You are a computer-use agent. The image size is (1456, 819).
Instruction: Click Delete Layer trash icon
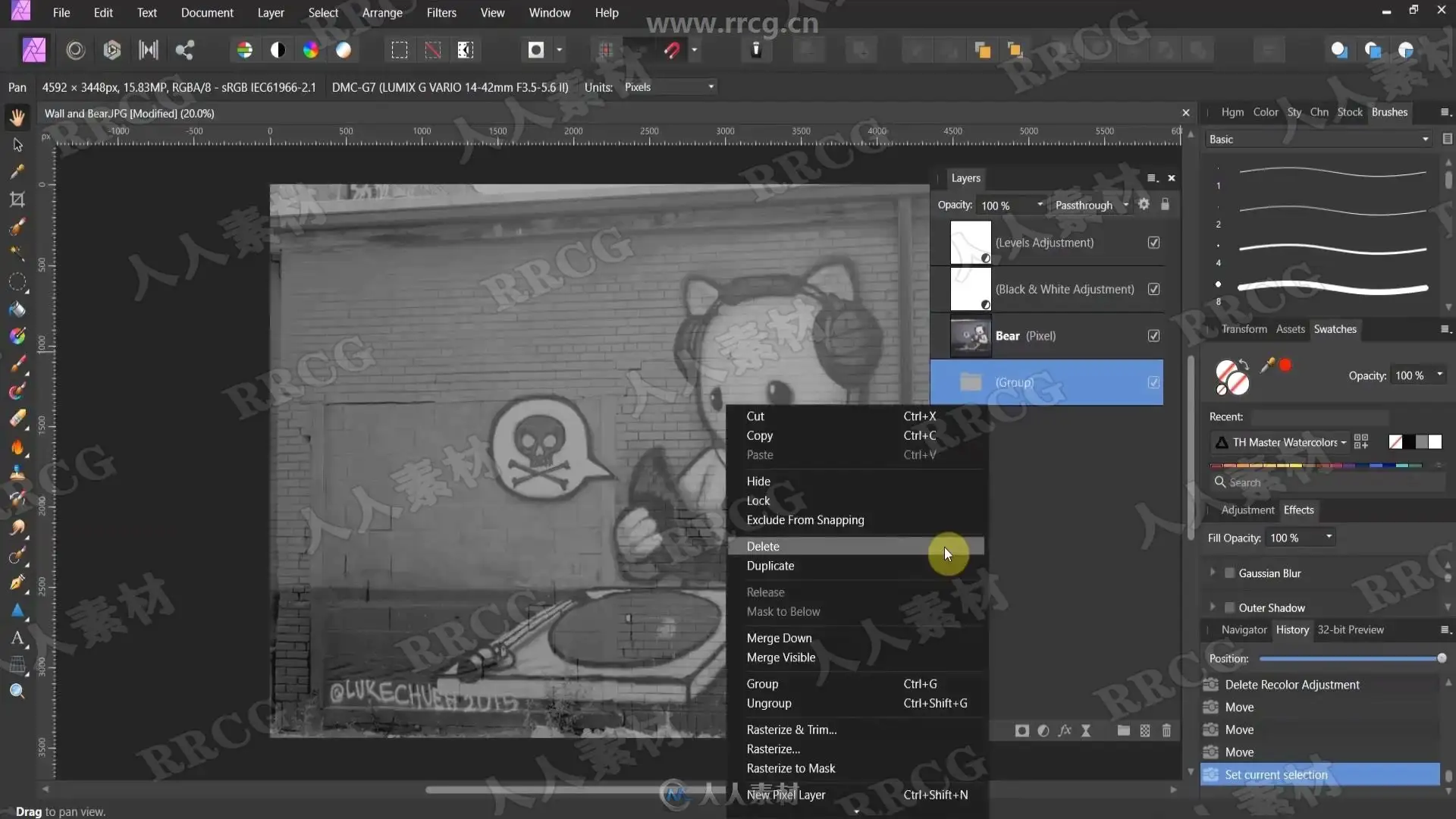pyautogui.click(x=1166, y=730)
